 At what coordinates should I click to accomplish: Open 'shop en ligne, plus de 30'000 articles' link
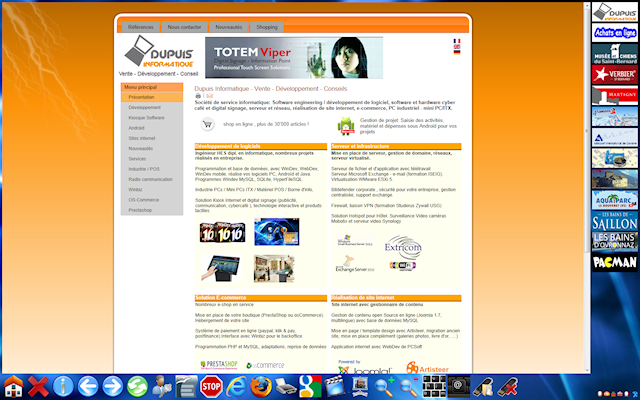click(x=266, y=124)
